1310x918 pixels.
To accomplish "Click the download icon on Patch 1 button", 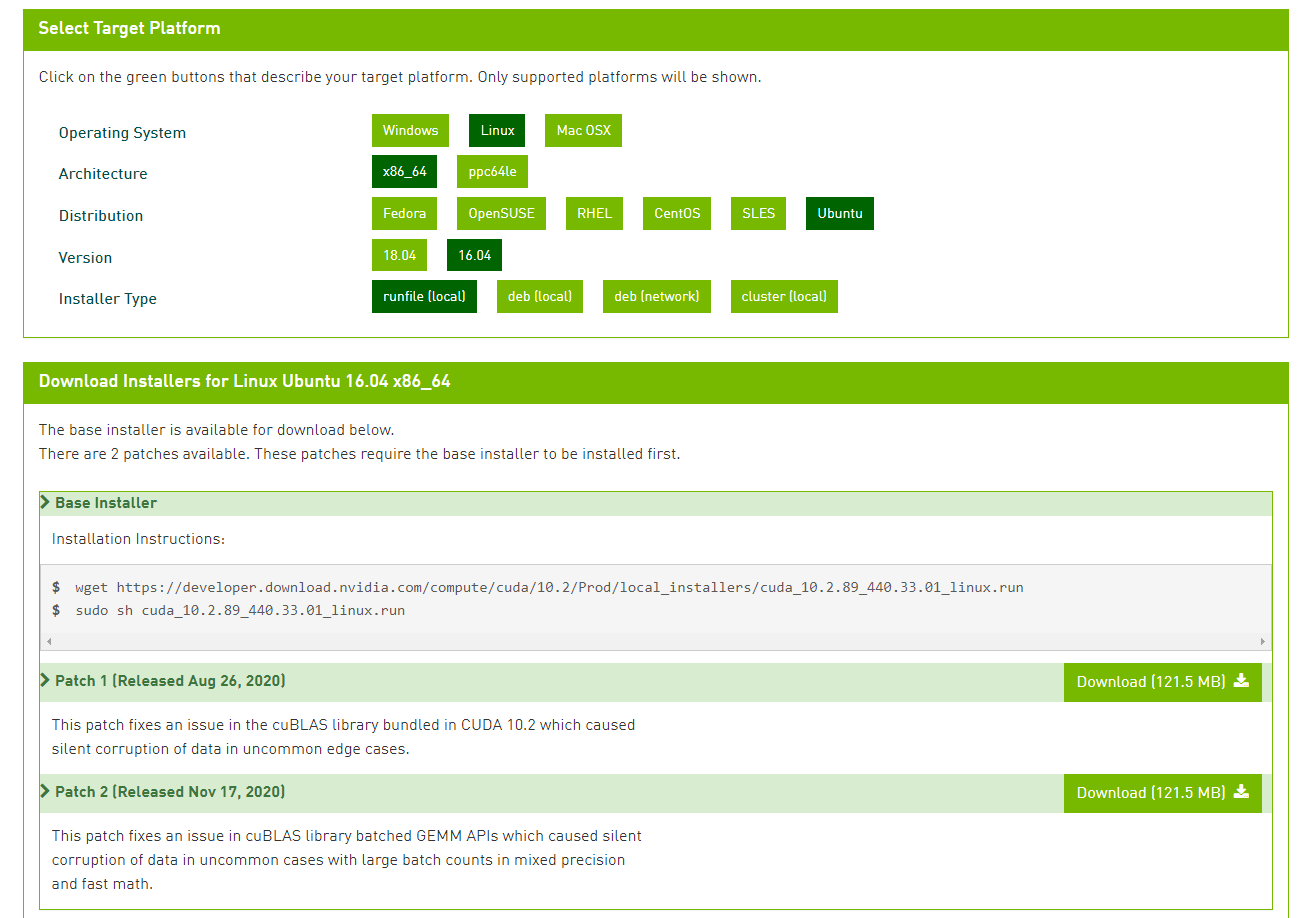I will pos(1242,681).
